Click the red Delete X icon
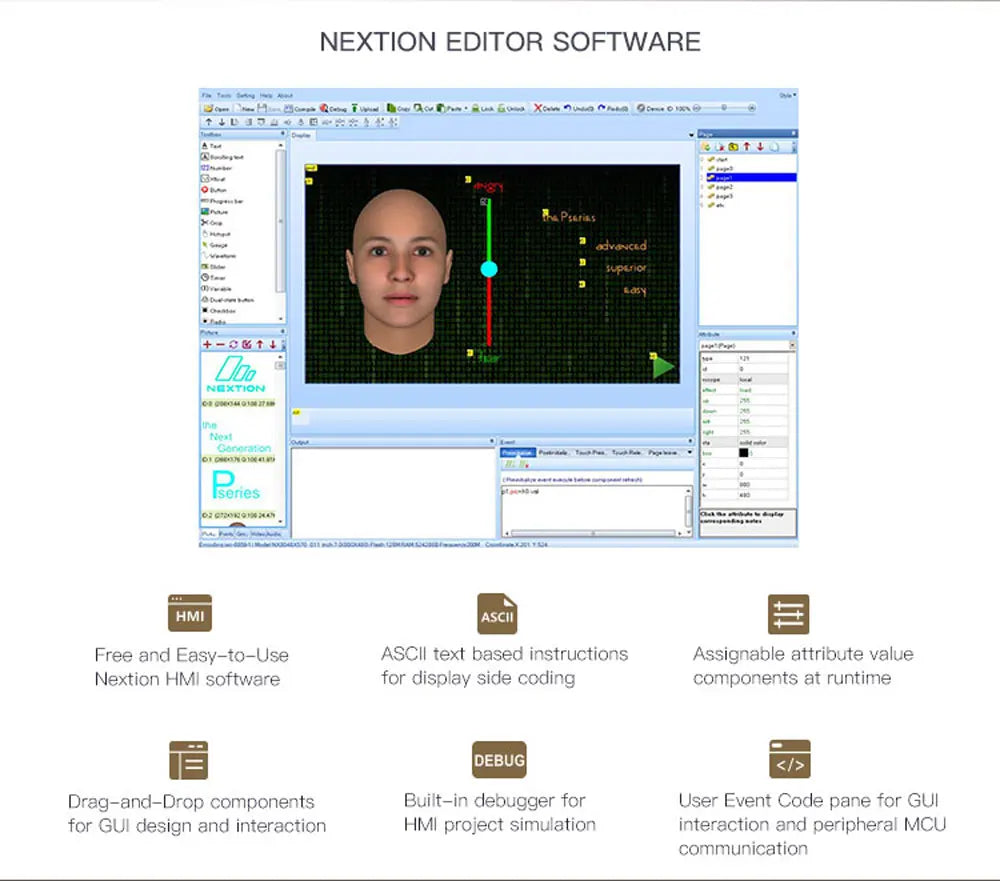The height and width of the screenshot is (881, 1000). pos(538,108)
